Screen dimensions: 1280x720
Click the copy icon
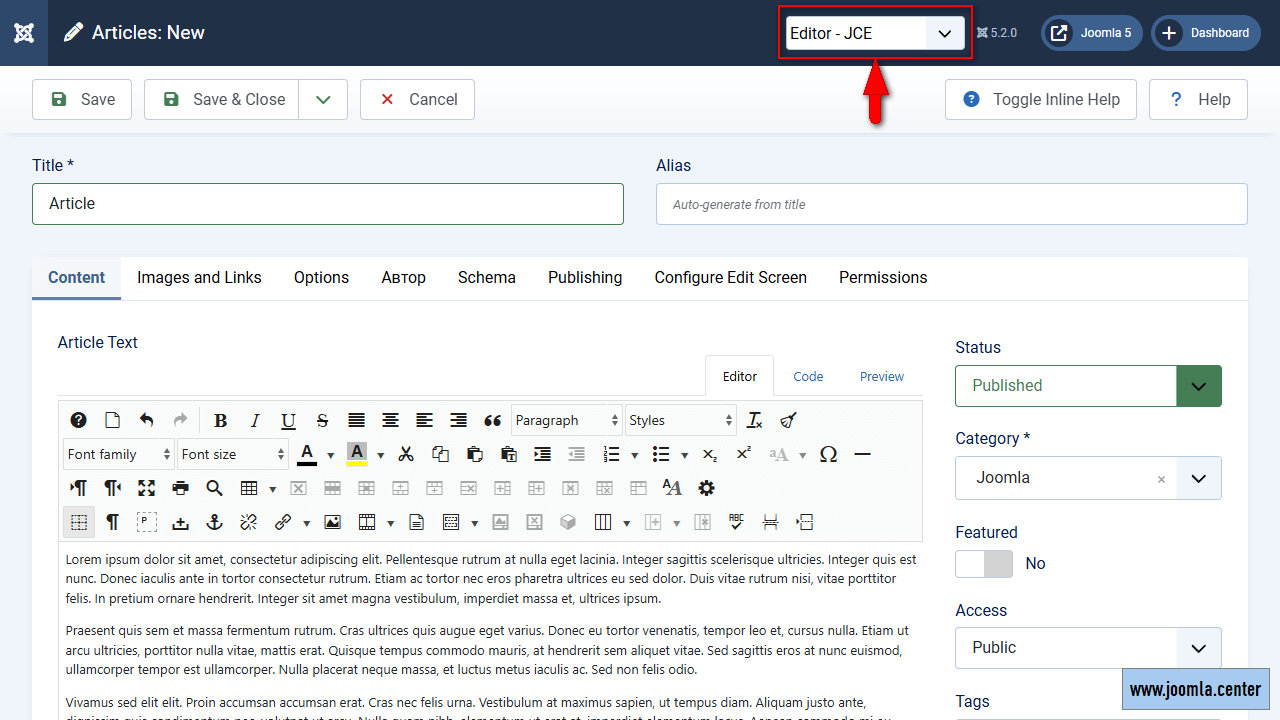click(x=440, y=454)
